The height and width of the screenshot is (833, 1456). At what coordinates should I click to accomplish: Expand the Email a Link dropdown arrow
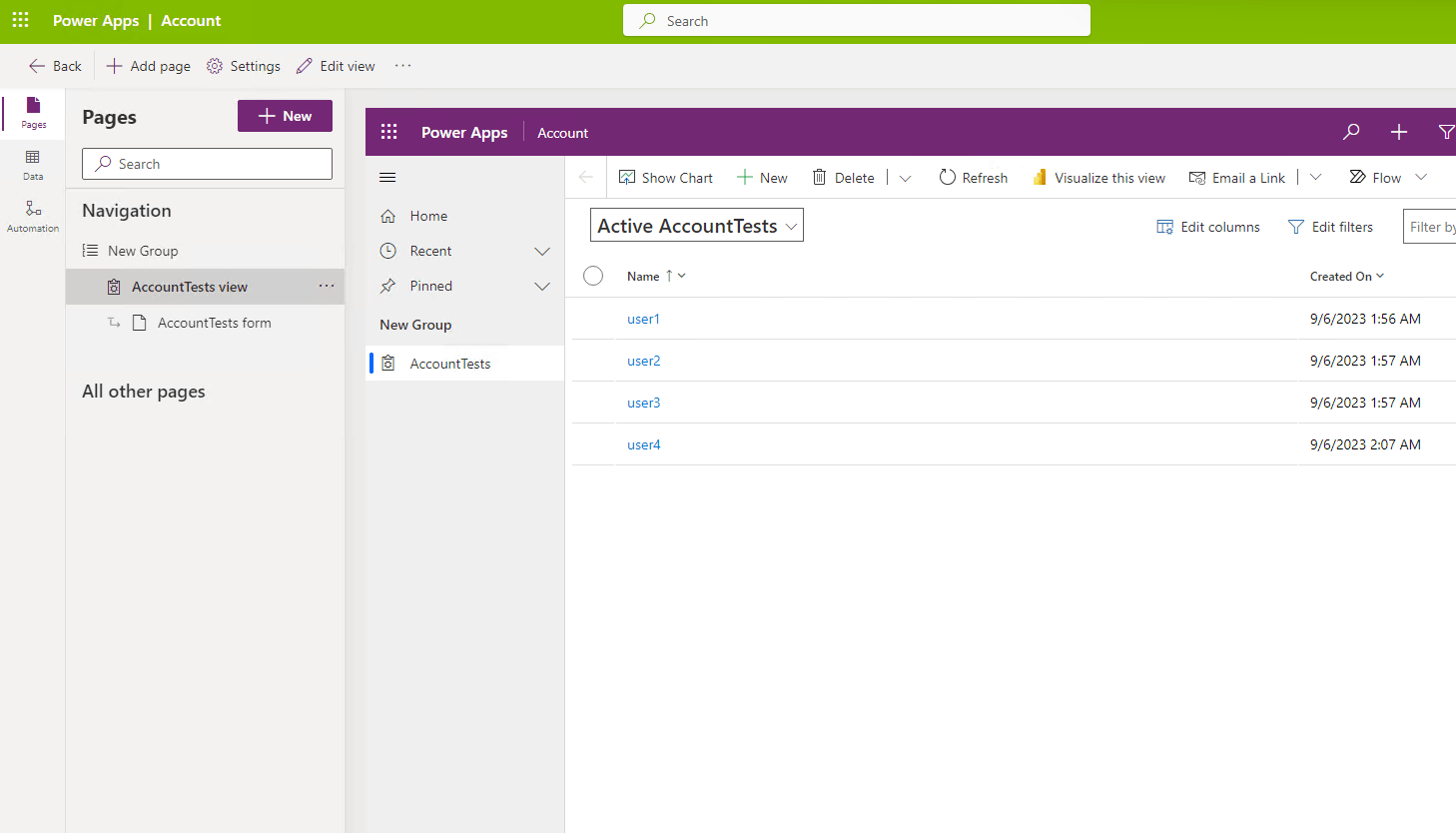(1316, 178)
